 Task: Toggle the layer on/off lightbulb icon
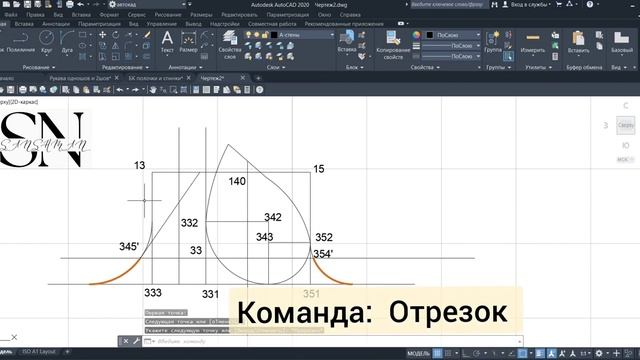click(248, 35)
